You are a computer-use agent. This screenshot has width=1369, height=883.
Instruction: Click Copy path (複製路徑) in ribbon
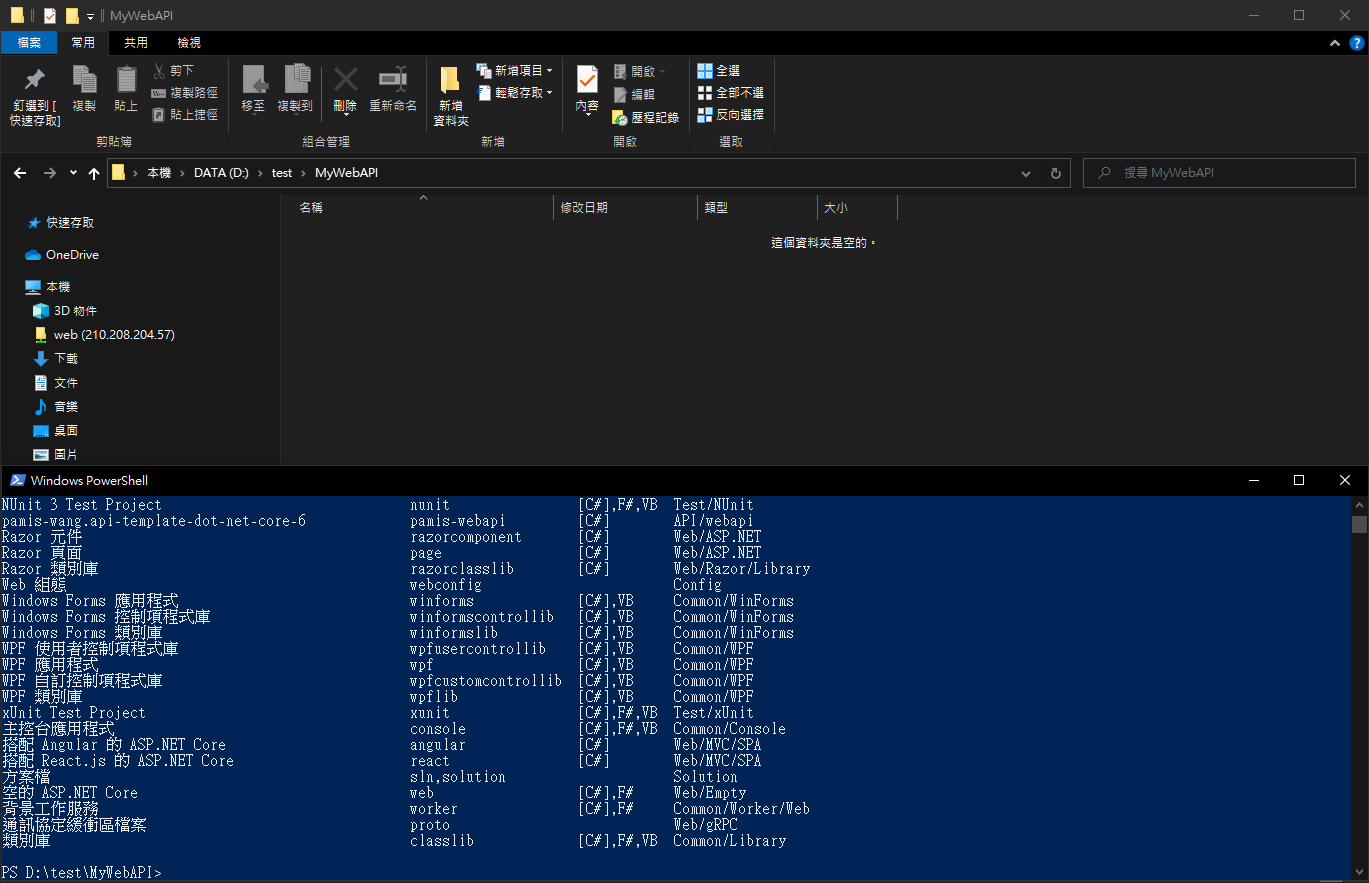(184, 93)
